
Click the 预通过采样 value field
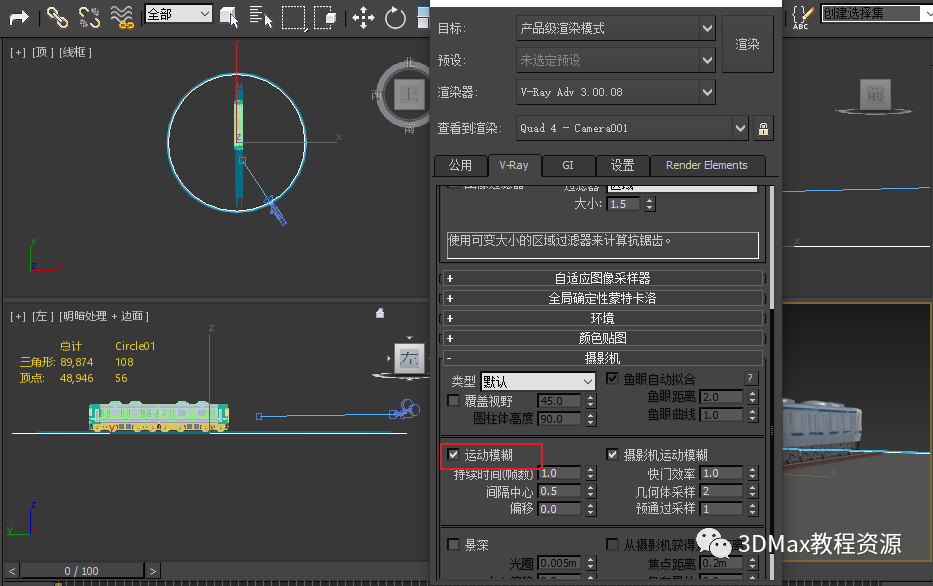722,509
